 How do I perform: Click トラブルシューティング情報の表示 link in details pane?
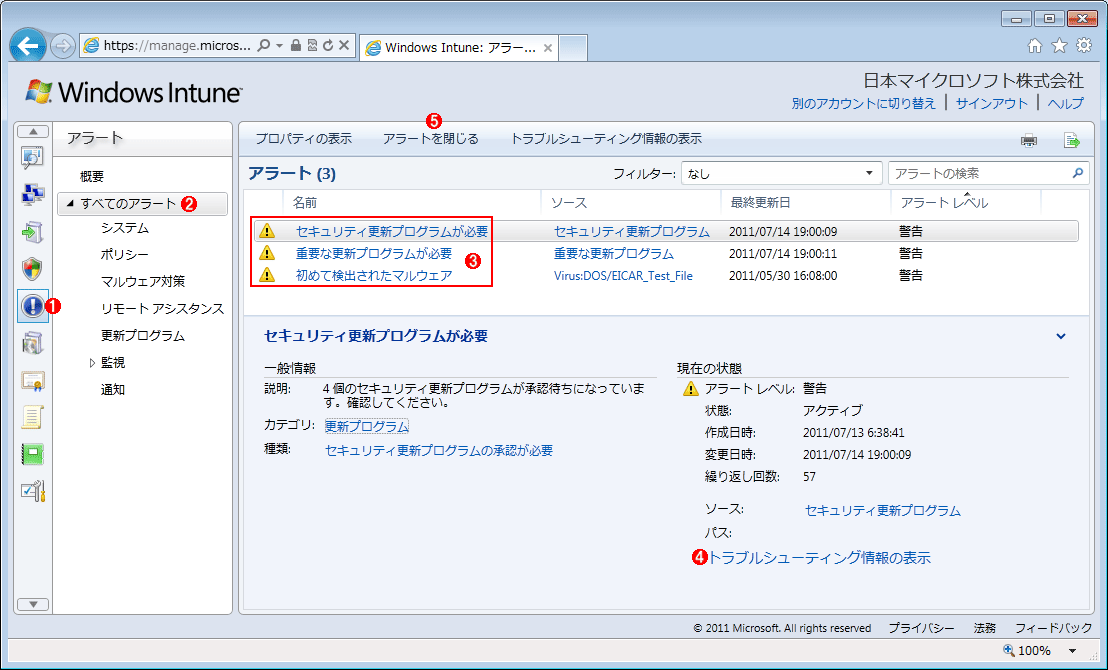[819, 558]
